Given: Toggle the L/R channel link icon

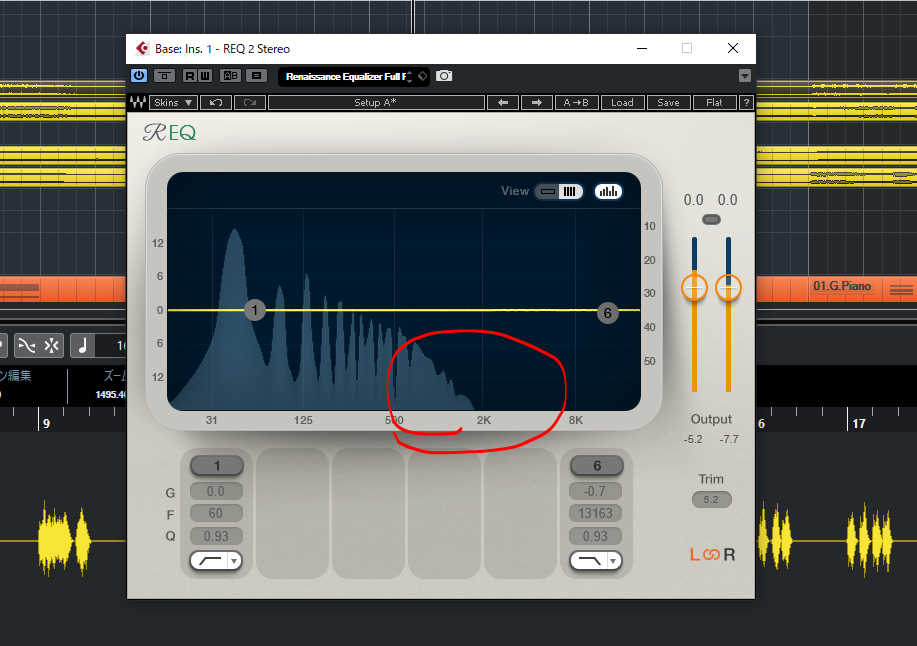Looking at the screenshot, I should tap(712, 555).
